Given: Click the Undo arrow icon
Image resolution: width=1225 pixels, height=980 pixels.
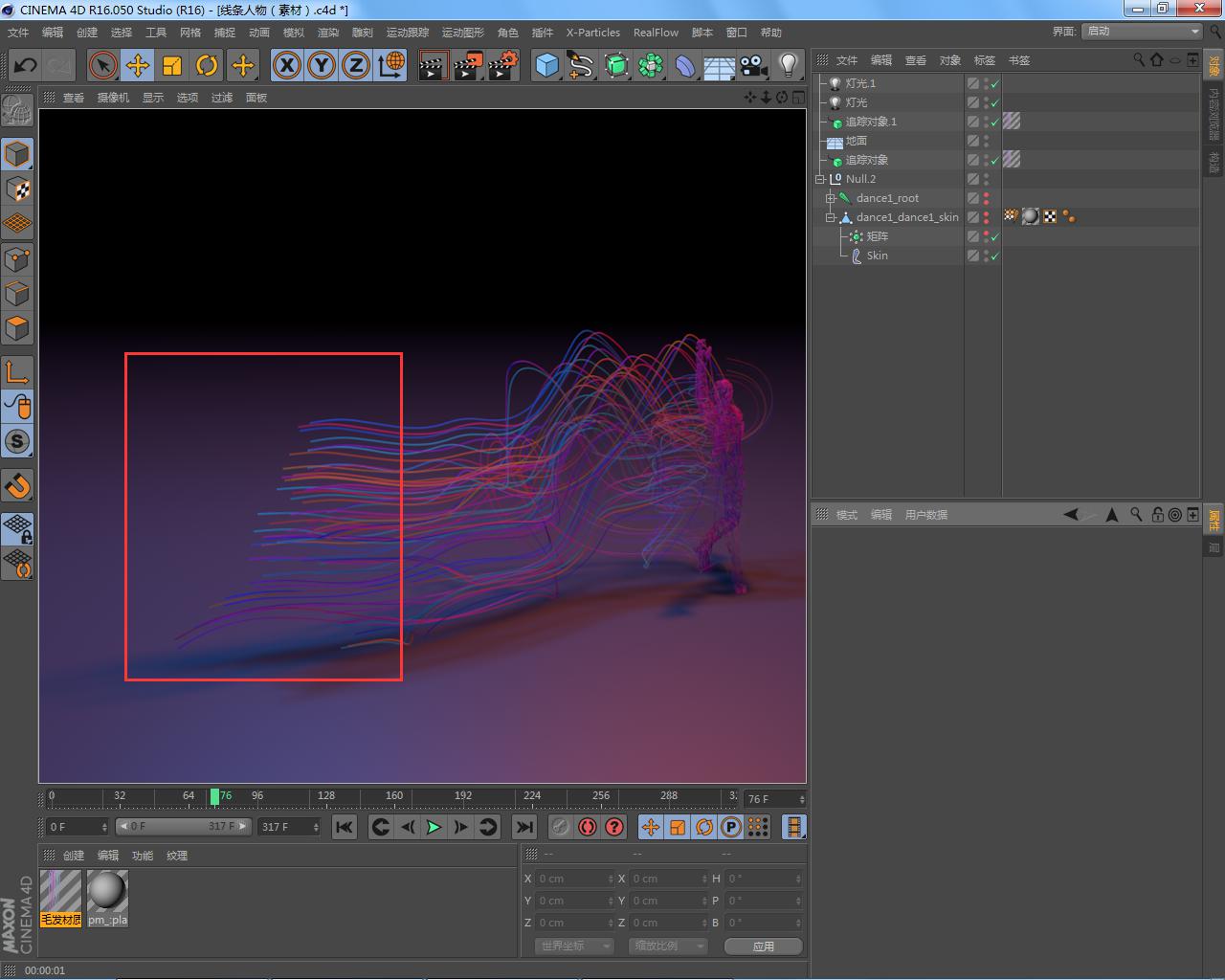Looking at the screenshot, I should coord(26,65).
